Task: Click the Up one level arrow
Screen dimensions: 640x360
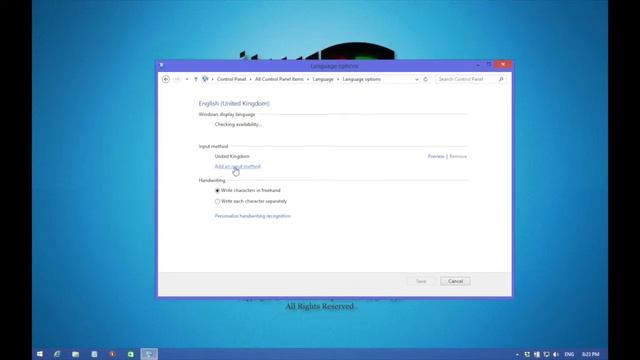Action: 196,79
